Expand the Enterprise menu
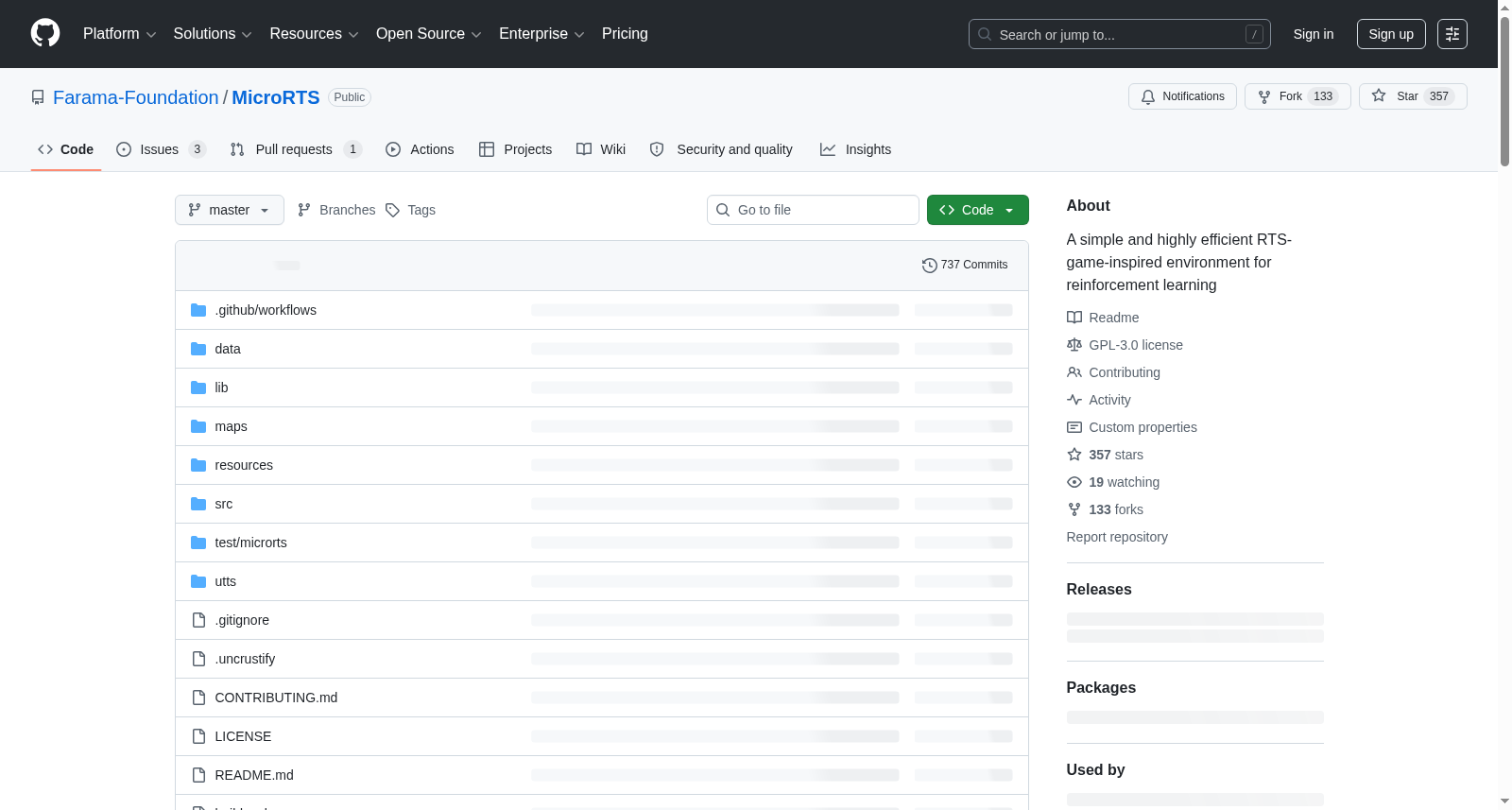Viewport: 1512px width, 810px height. click(541, 34)
